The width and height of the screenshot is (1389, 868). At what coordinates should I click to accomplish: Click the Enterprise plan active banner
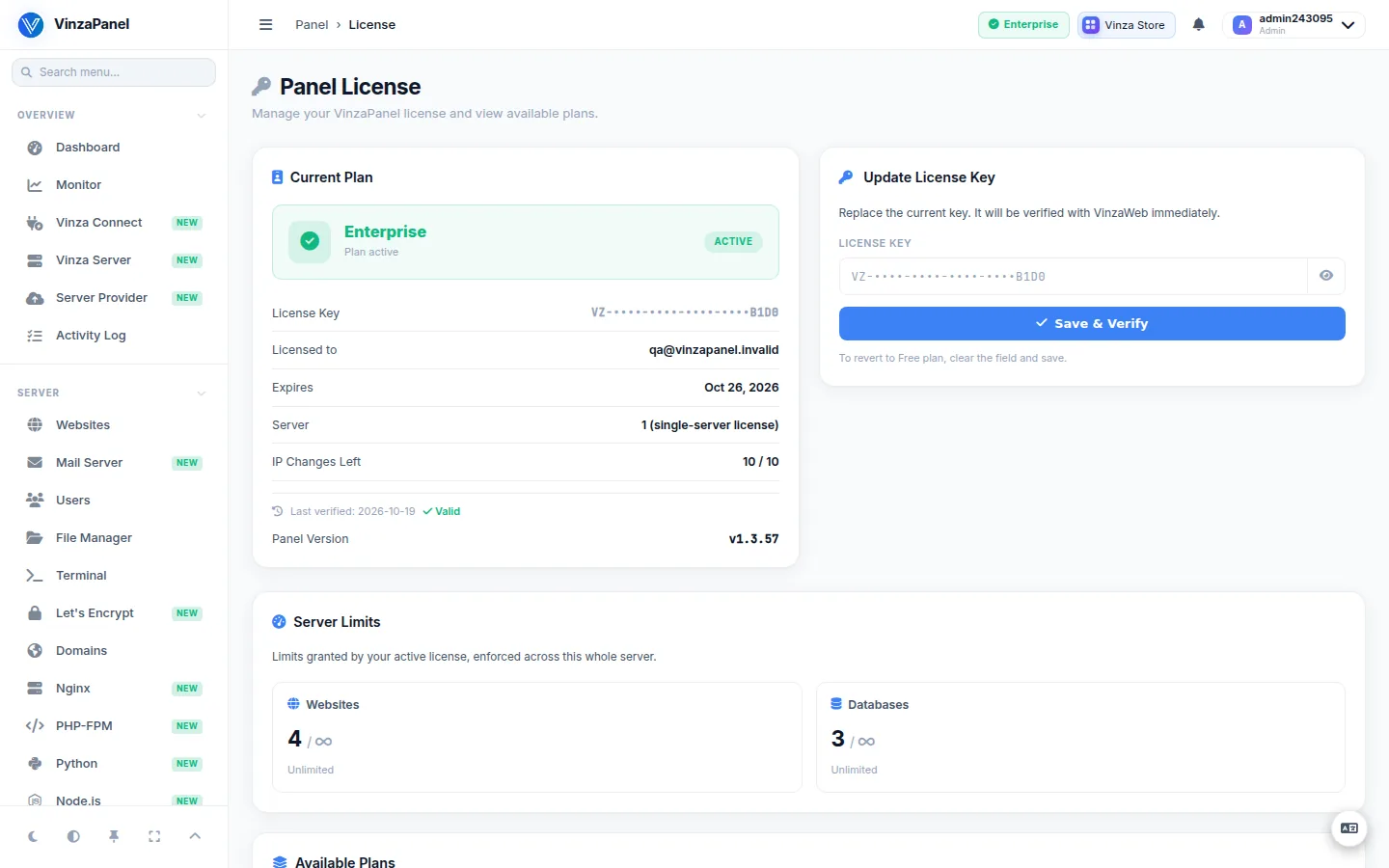pyautogui.click(x=526, y=242)
